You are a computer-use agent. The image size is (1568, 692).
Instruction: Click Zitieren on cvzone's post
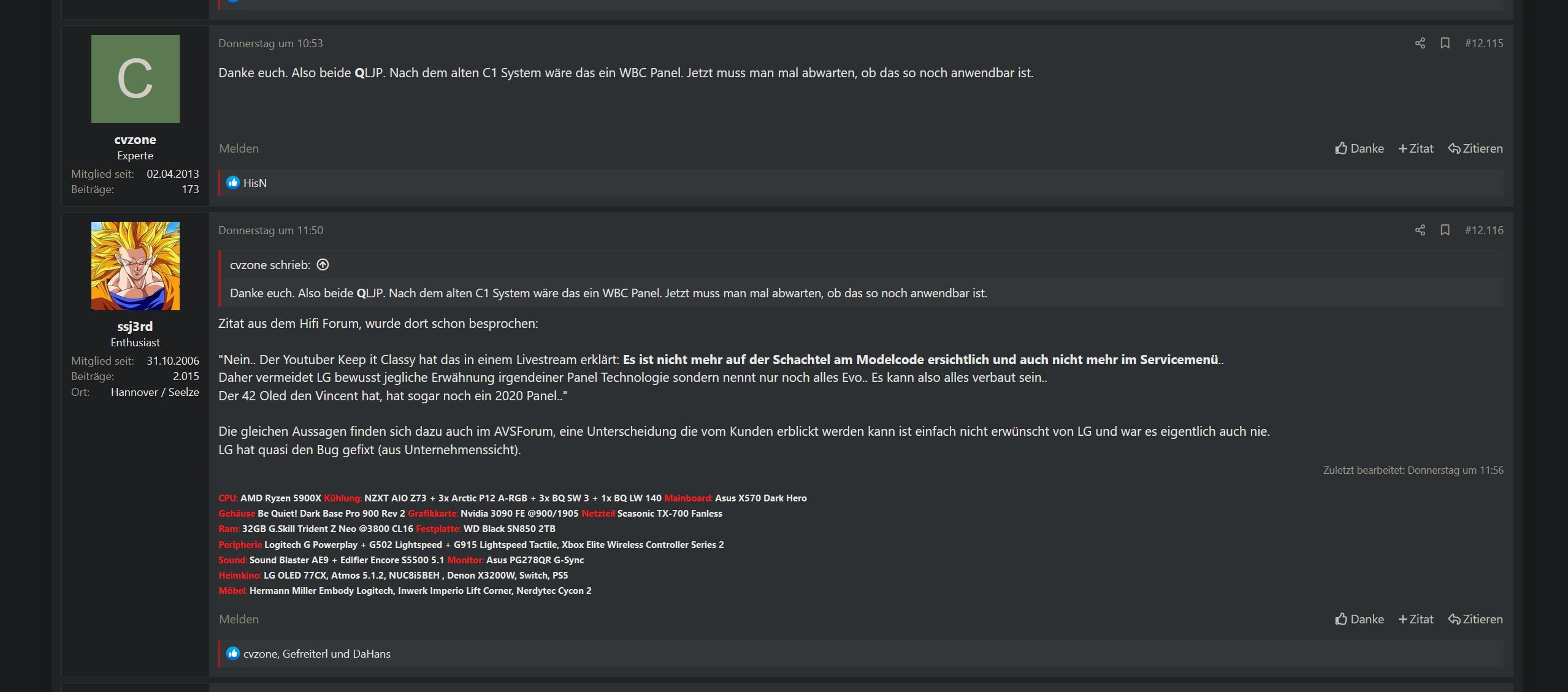point(1475,148)
